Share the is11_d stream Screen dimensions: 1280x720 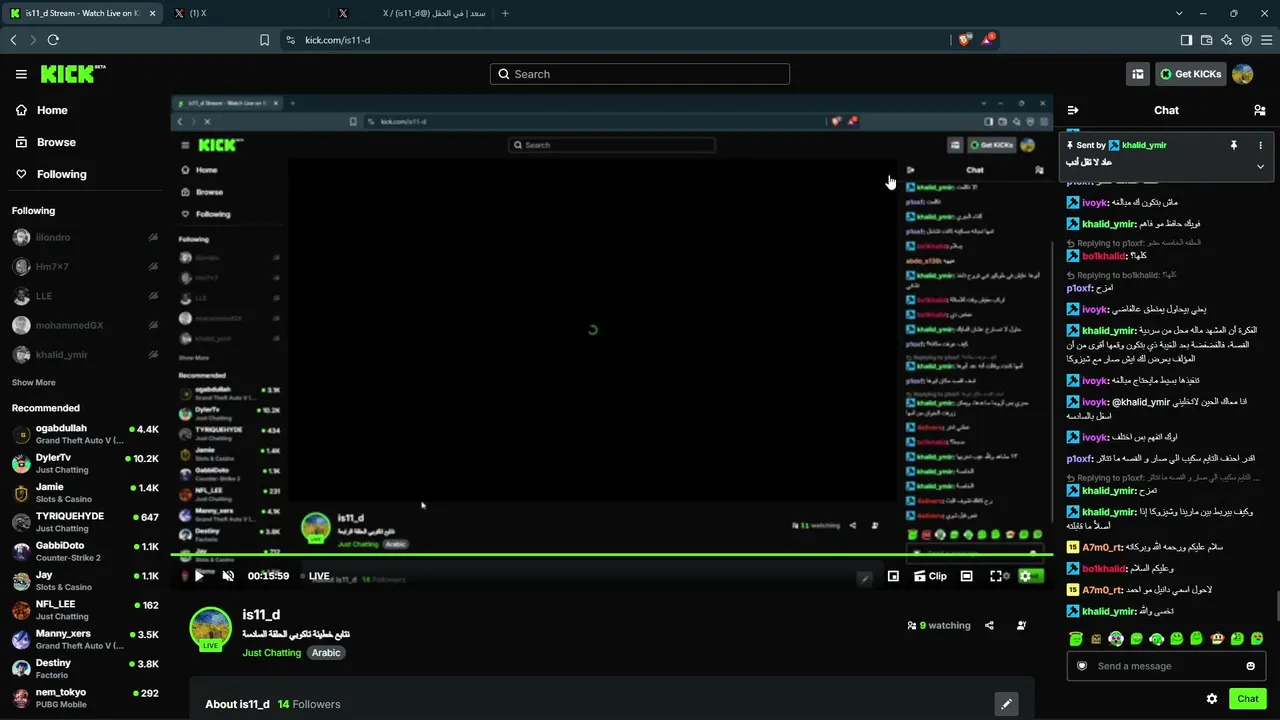click(989, 625)
